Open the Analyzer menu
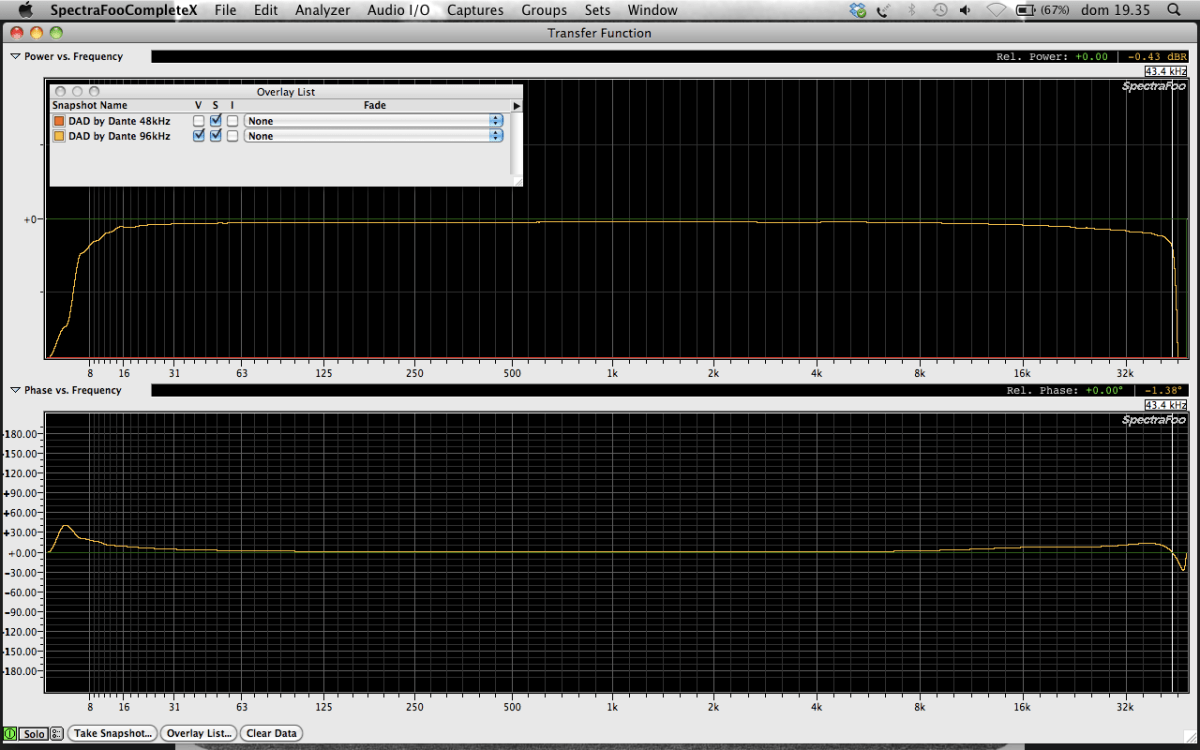Screen dimensions: 1200x750 tap(322, 10)
